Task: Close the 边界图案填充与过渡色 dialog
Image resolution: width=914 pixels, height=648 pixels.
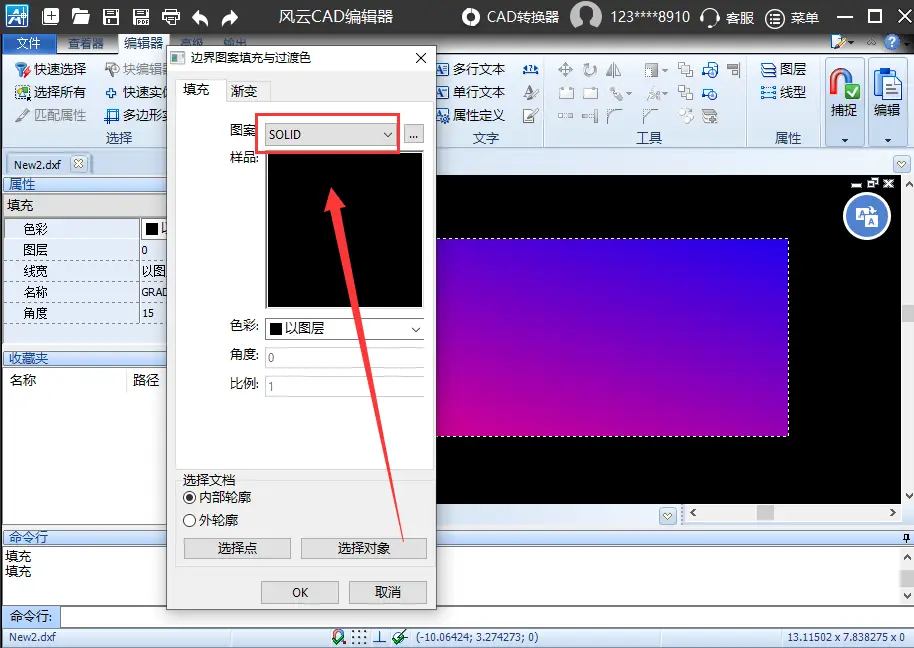Action: [x=421, y=58]
